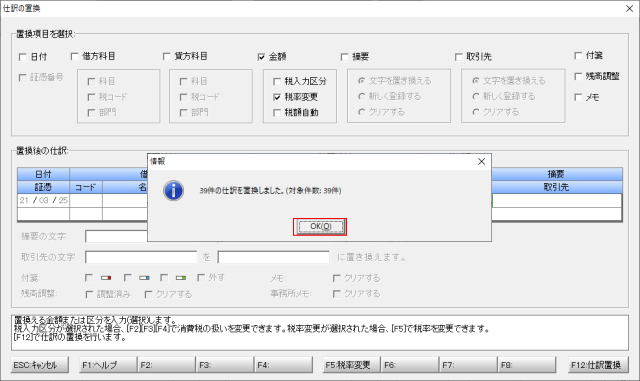Screen dimensions: 640x381
Task: Check 部門 under 貸方科目
Action: pyautogui.click(x=184, y=113)
